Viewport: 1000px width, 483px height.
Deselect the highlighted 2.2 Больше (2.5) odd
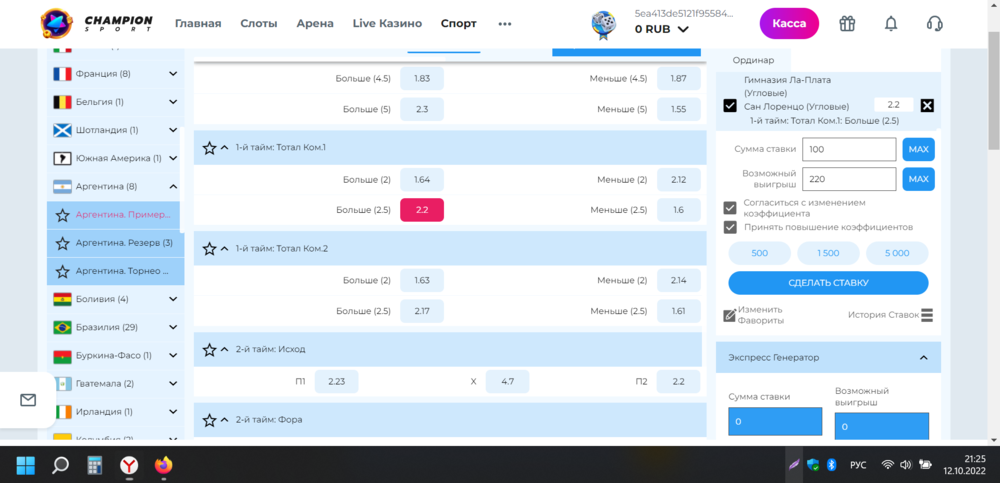click(x=422, y=210)
